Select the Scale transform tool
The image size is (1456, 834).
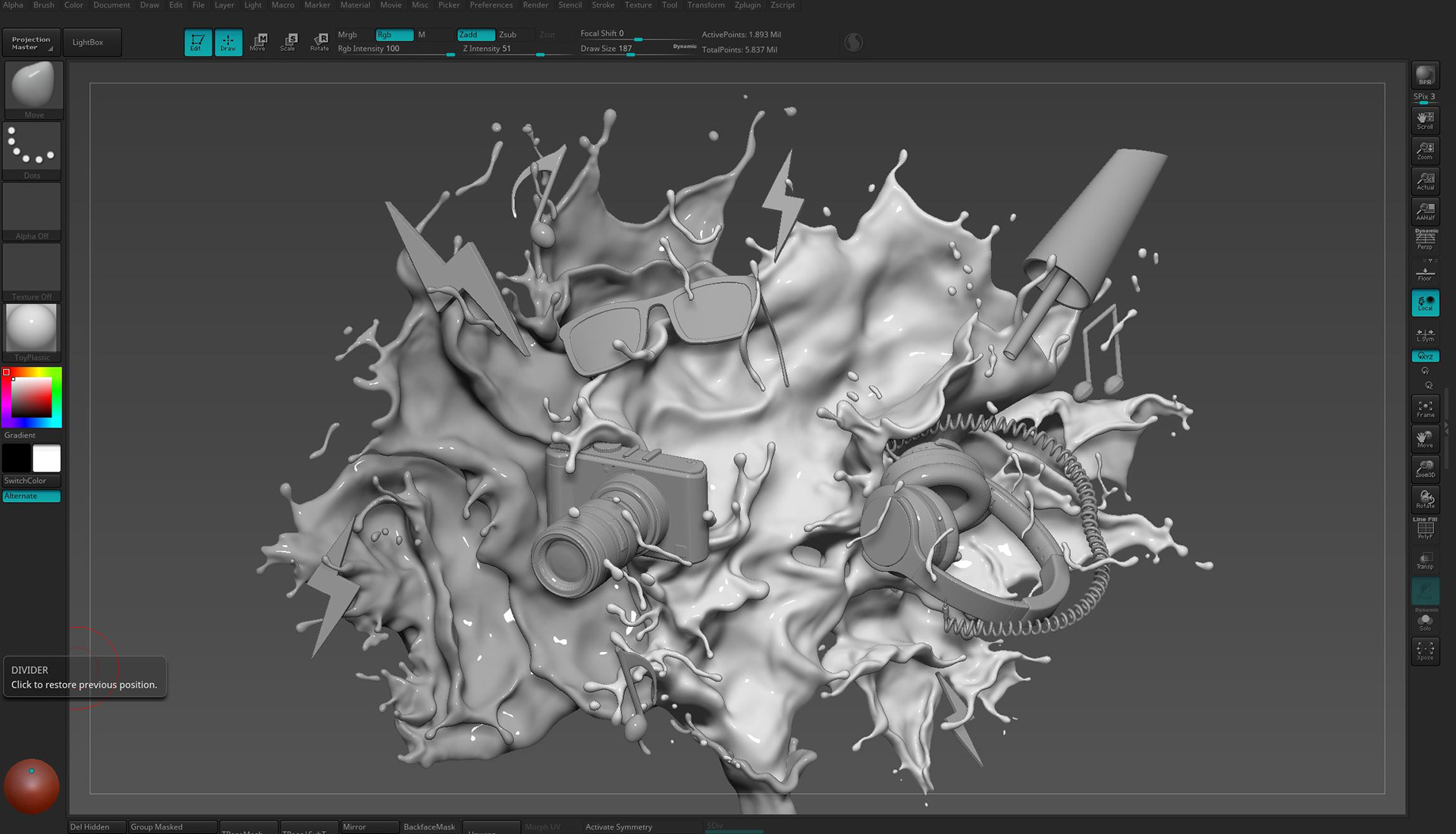(x=288, y=42)
